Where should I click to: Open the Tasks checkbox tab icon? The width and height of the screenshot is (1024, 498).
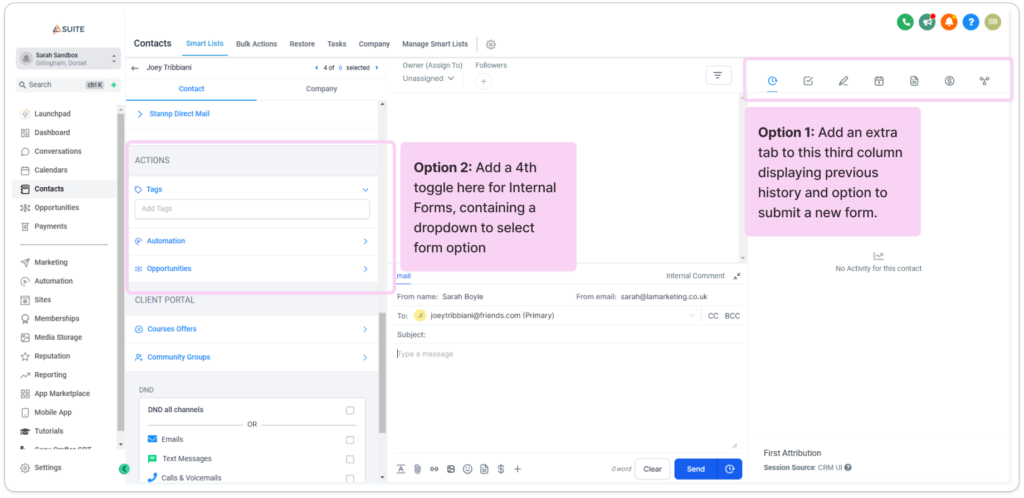[808, 81]
